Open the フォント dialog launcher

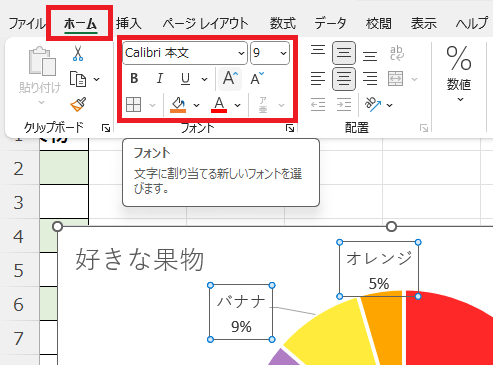[x=290, y=128]
